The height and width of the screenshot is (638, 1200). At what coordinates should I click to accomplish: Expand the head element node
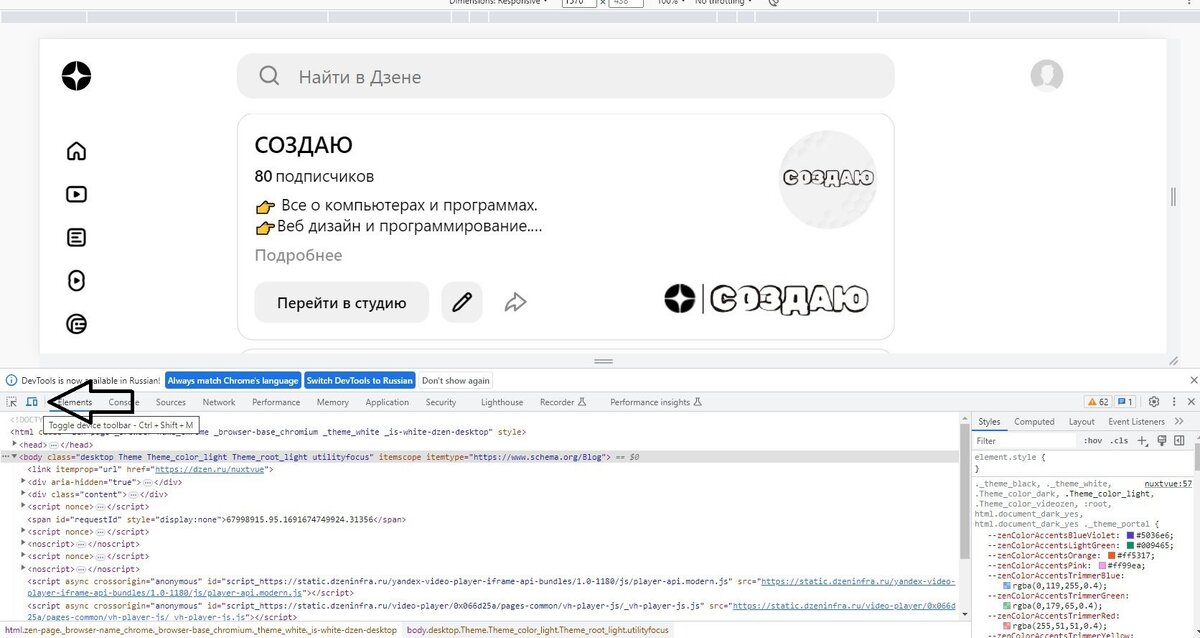pos(15,443)
